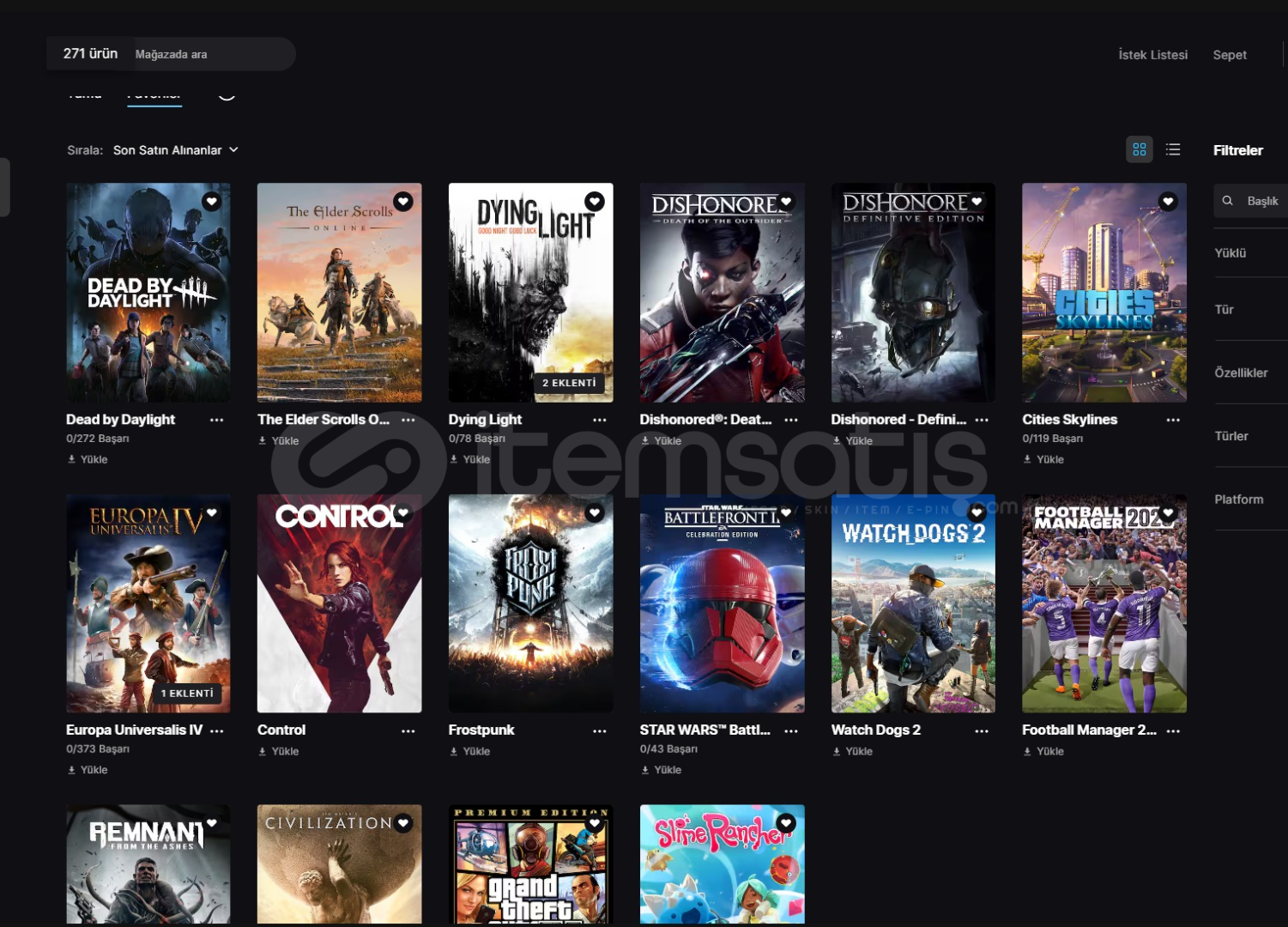This screenshot has width=1288, height=927.
Task: Open three-dot menu for Dishonored Death of Outsider
Action: 791,420
